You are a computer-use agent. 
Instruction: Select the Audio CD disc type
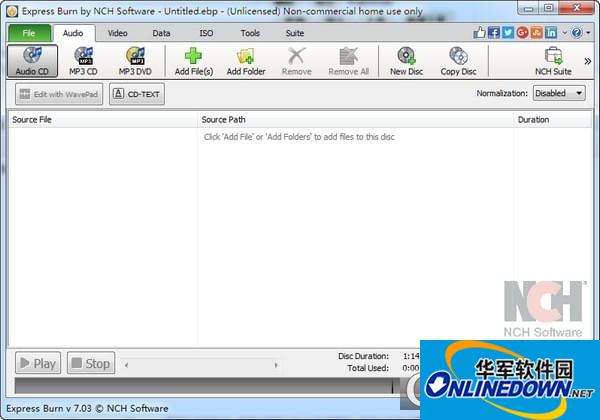point(30,61)
